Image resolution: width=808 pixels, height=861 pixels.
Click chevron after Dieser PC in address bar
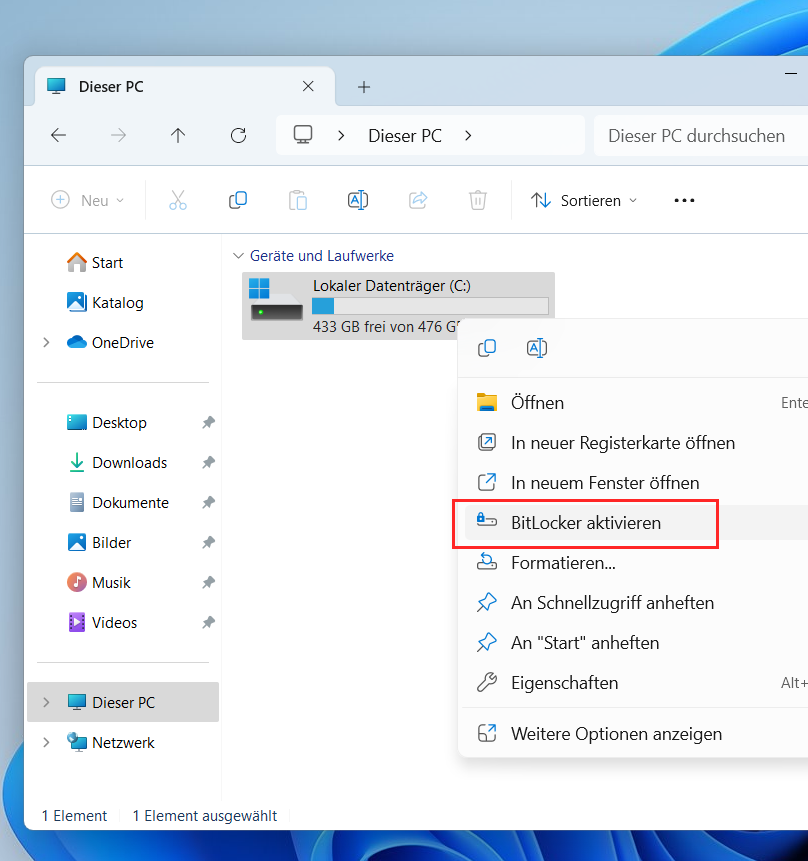tap(468, 135)
